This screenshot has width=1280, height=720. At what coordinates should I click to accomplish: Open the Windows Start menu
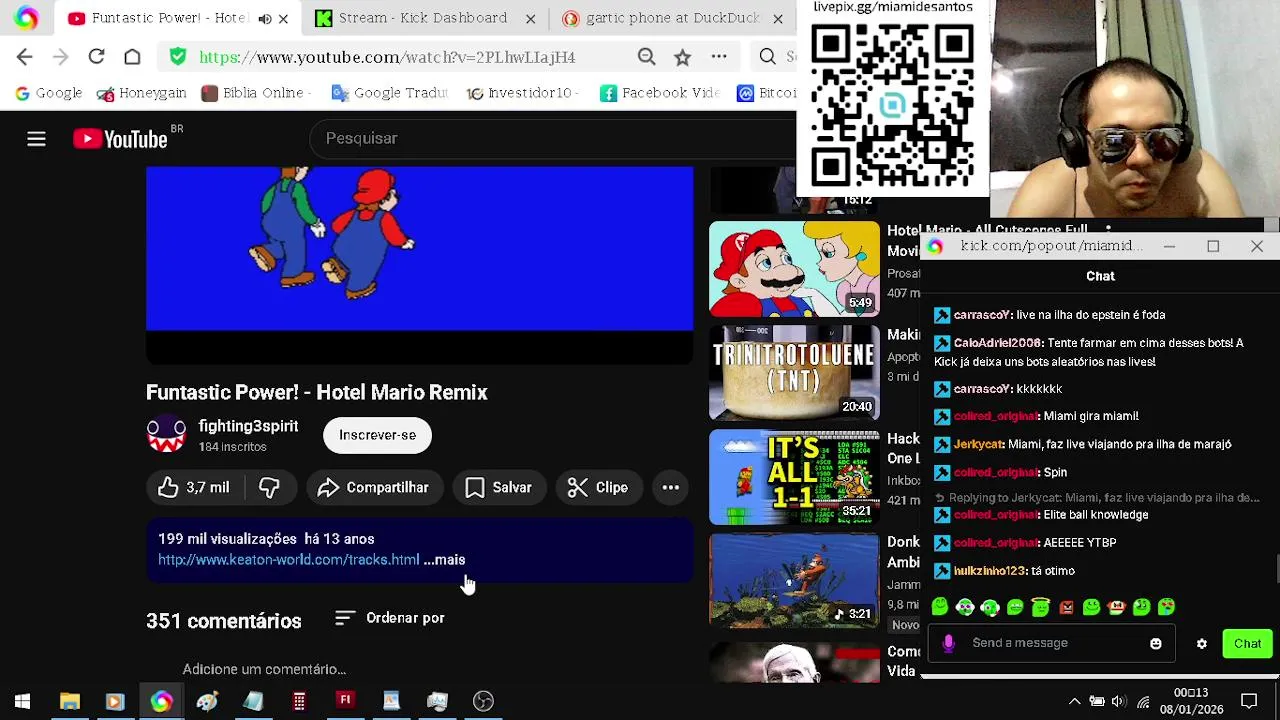click(22, 701)
